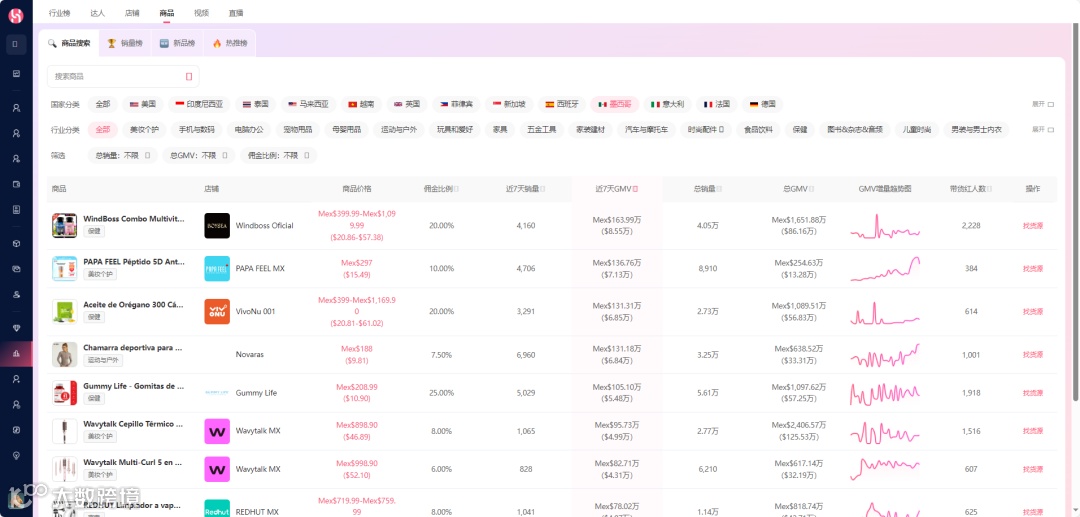
Task: Expand the country category row with 展开
Action: click(1042, 105)
